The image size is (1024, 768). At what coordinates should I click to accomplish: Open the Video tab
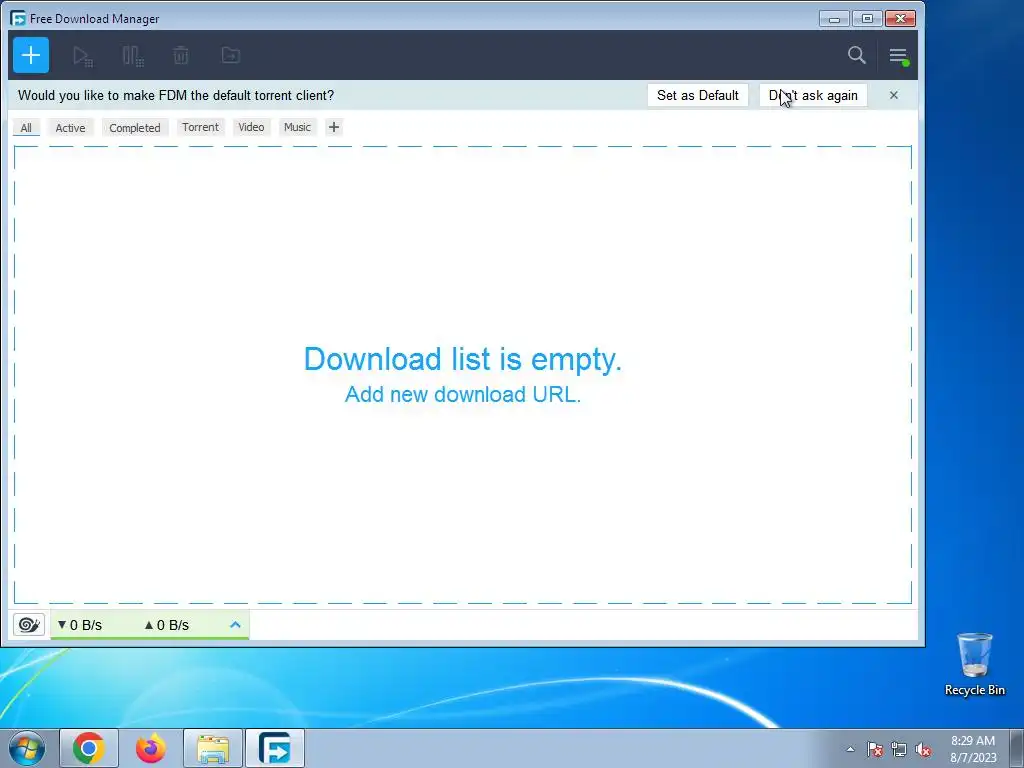click(x=251, y=127)
